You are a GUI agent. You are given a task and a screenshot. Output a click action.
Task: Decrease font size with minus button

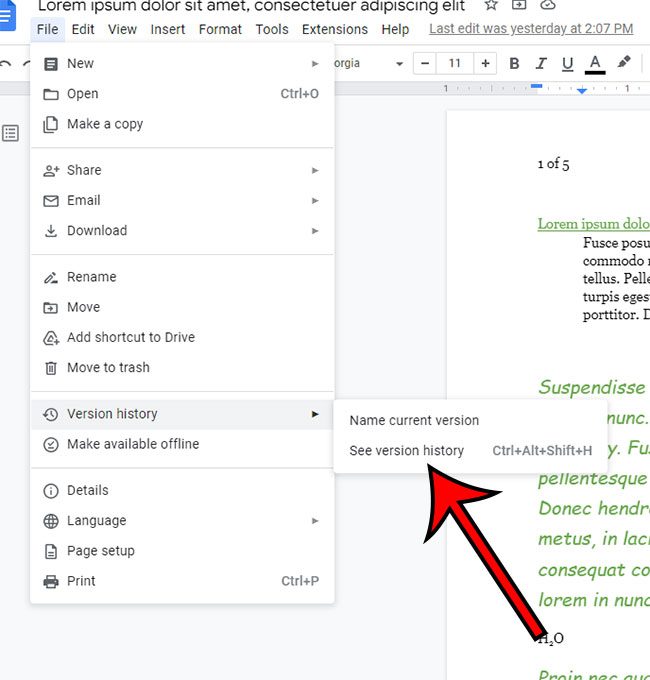pos(425,64)
